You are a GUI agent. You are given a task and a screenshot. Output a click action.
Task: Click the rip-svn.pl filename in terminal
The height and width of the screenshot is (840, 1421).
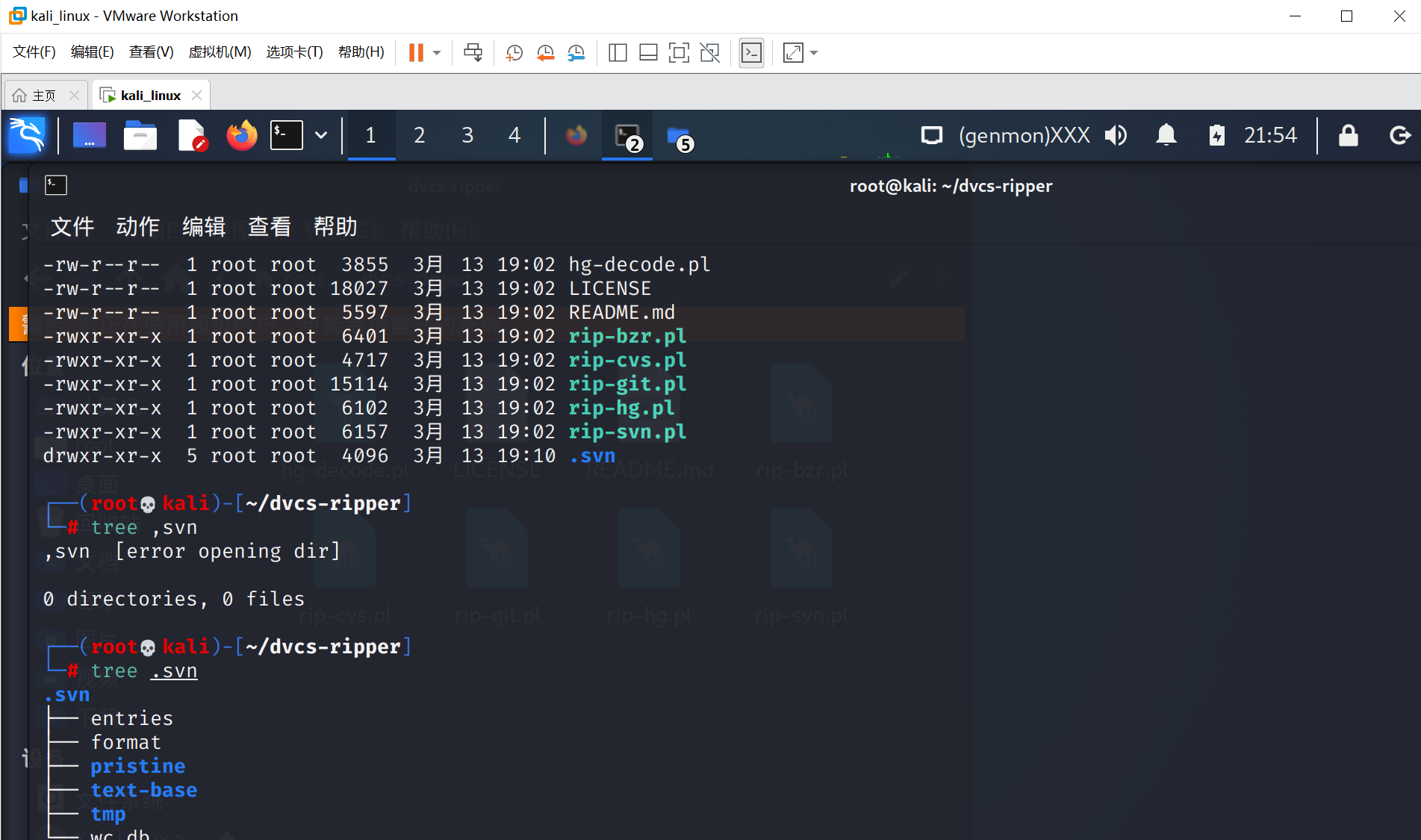tap(627, 432)
